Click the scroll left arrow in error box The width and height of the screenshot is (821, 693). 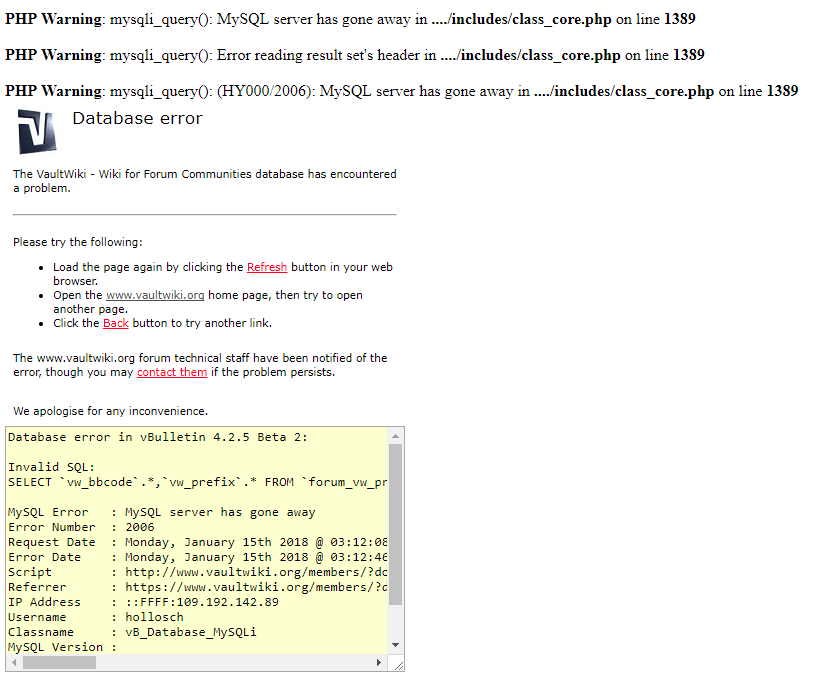tap(14, 663)
